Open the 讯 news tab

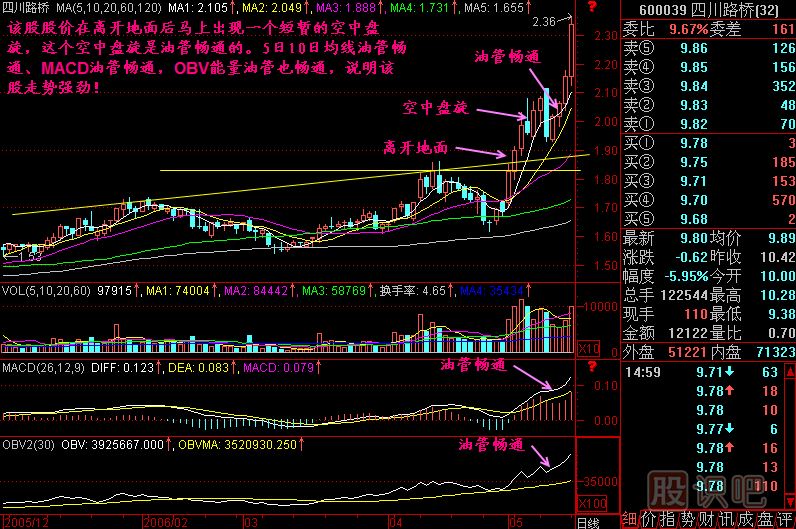[x=724, y=520]
